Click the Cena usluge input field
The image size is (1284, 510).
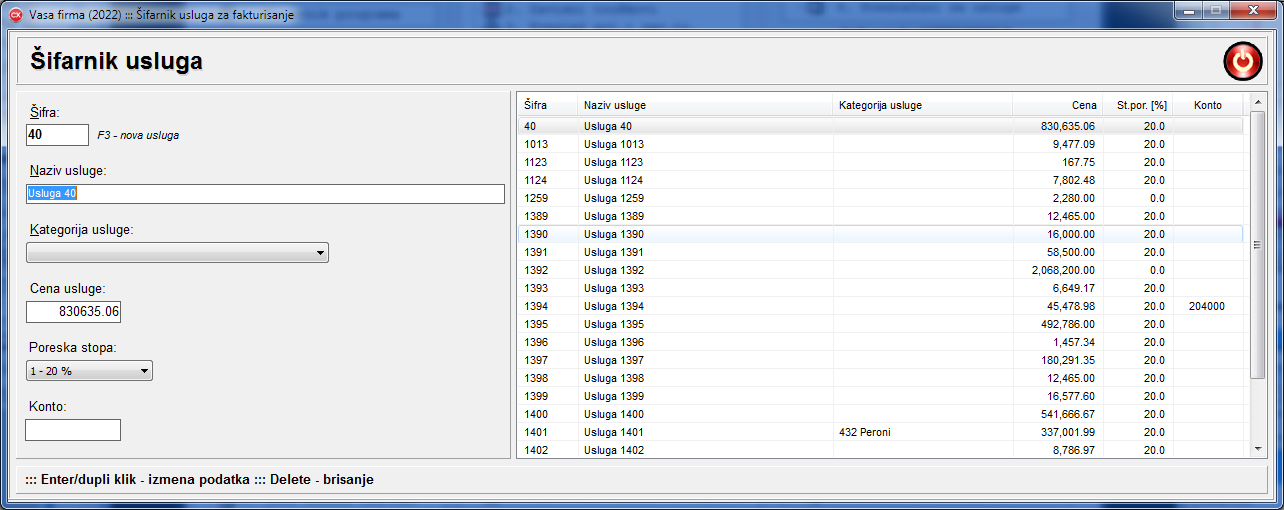click(73, 312)
